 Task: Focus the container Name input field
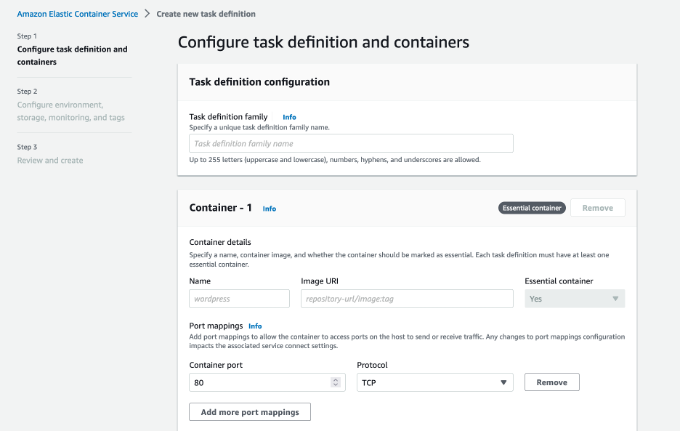pos(239,298)
